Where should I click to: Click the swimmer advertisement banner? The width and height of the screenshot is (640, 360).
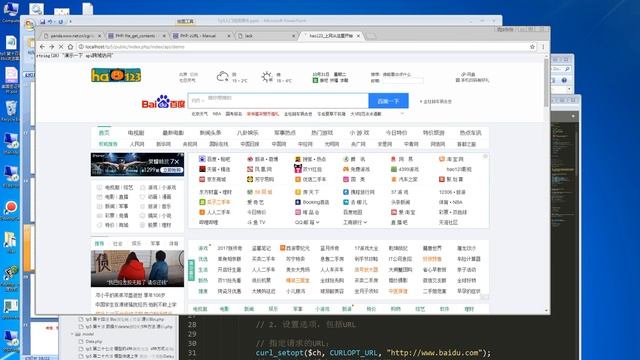[x=137, y=164]
